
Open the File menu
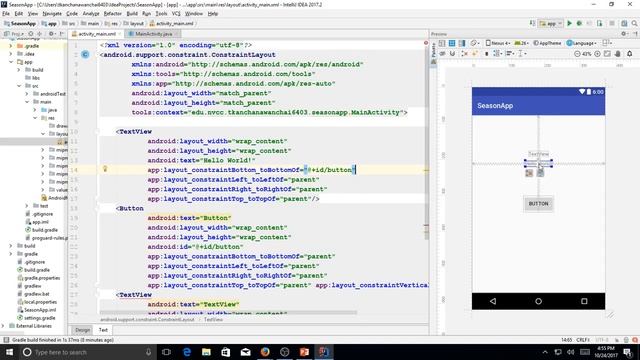coord(6,13)
